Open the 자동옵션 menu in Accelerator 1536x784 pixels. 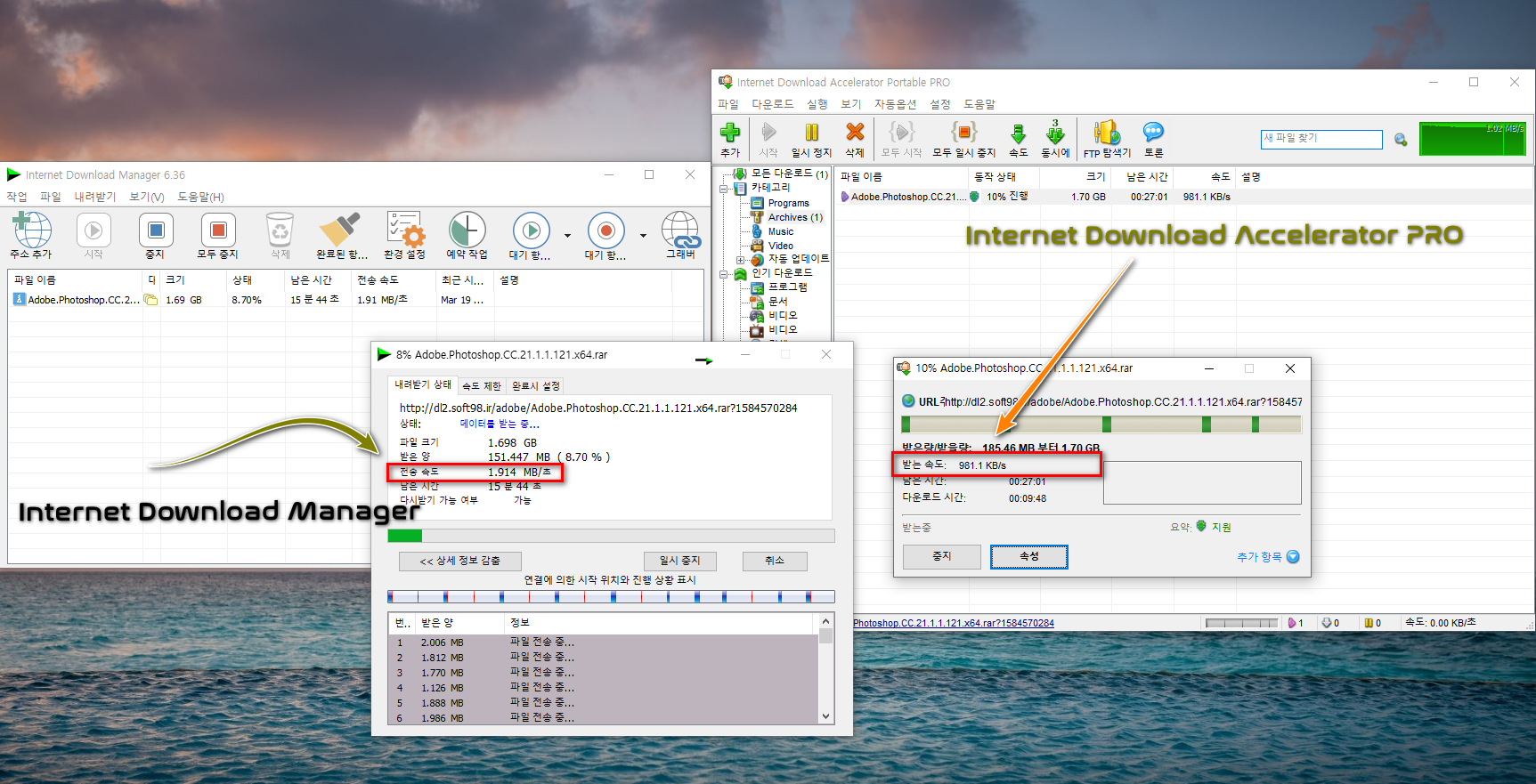pos(895,104)
